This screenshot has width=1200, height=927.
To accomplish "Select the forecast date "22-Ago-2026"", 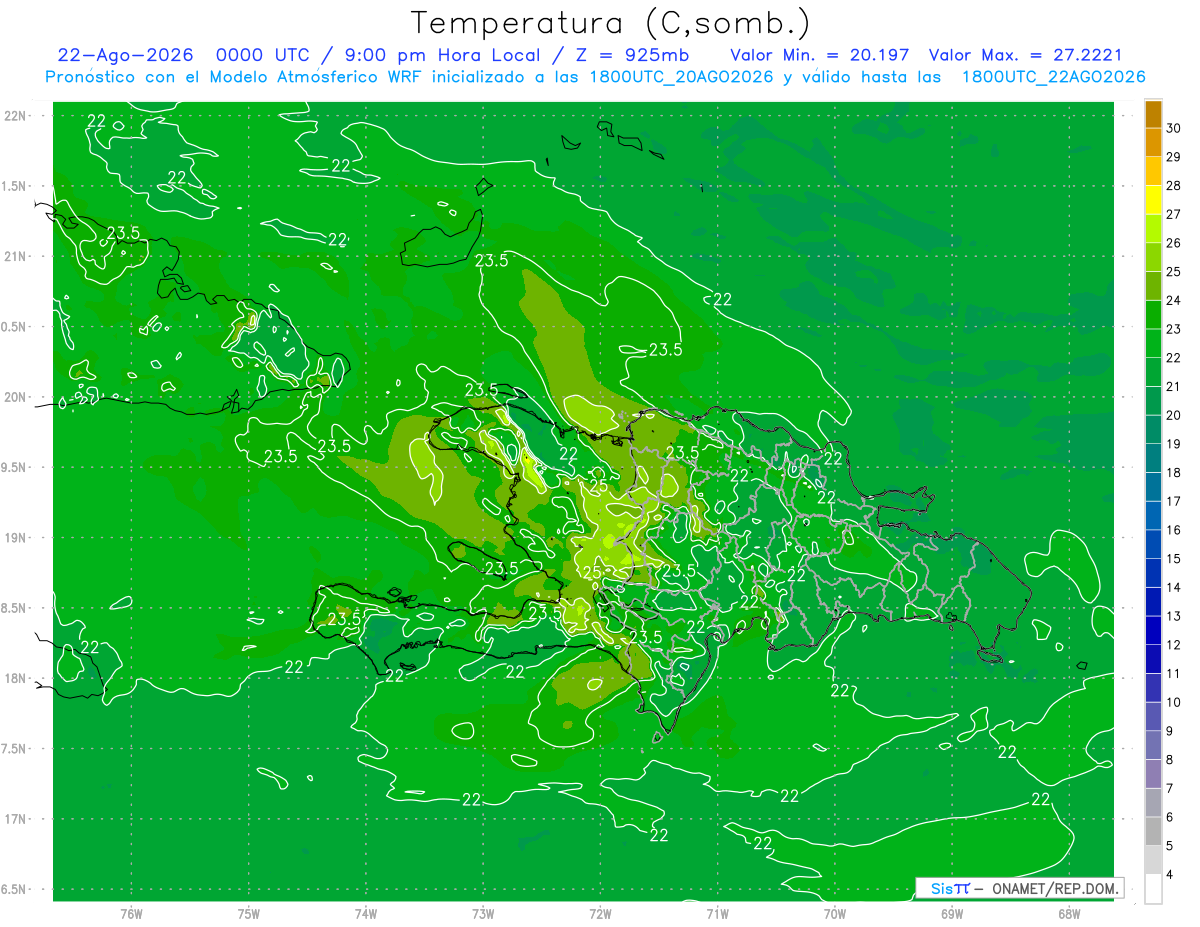I will pos(125,55).
